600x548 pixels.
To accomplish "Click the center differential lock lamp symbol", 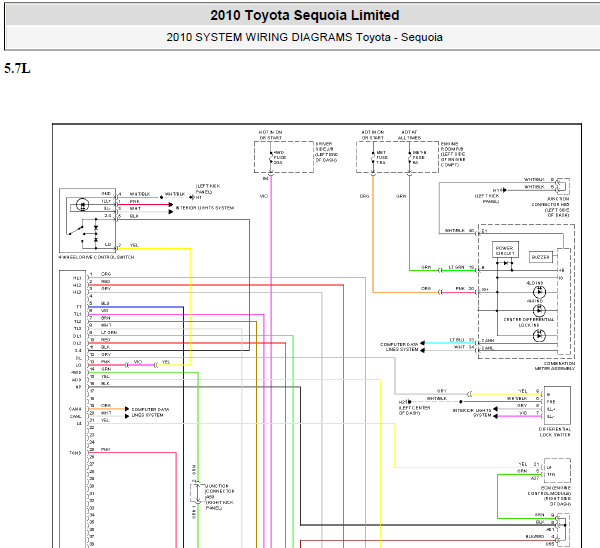I will point(540,336).
